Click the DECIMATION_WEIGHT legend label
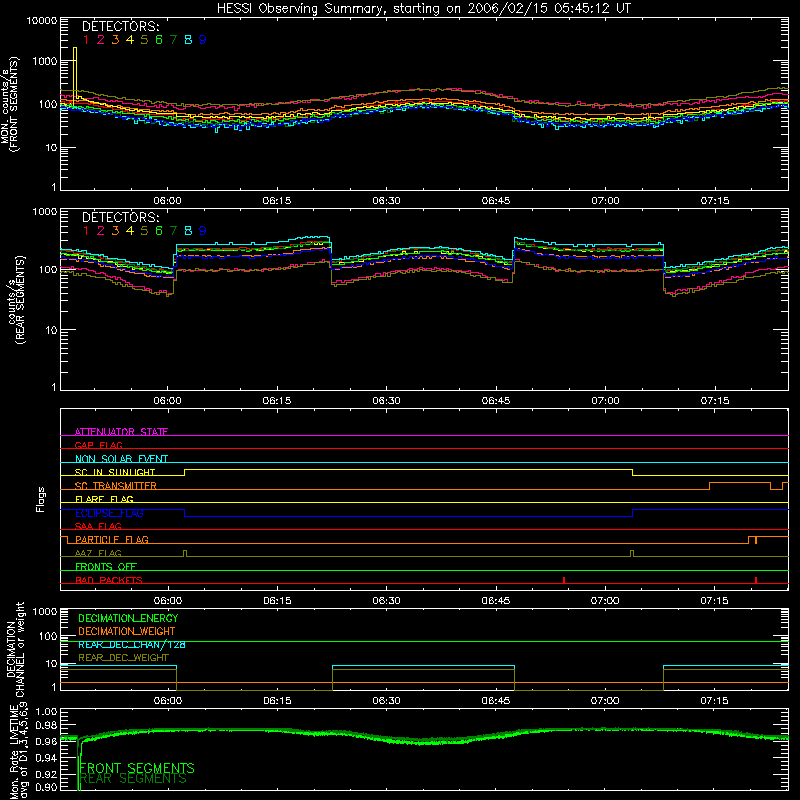This screenshot has height=800, width=800. tap(127, 631)
